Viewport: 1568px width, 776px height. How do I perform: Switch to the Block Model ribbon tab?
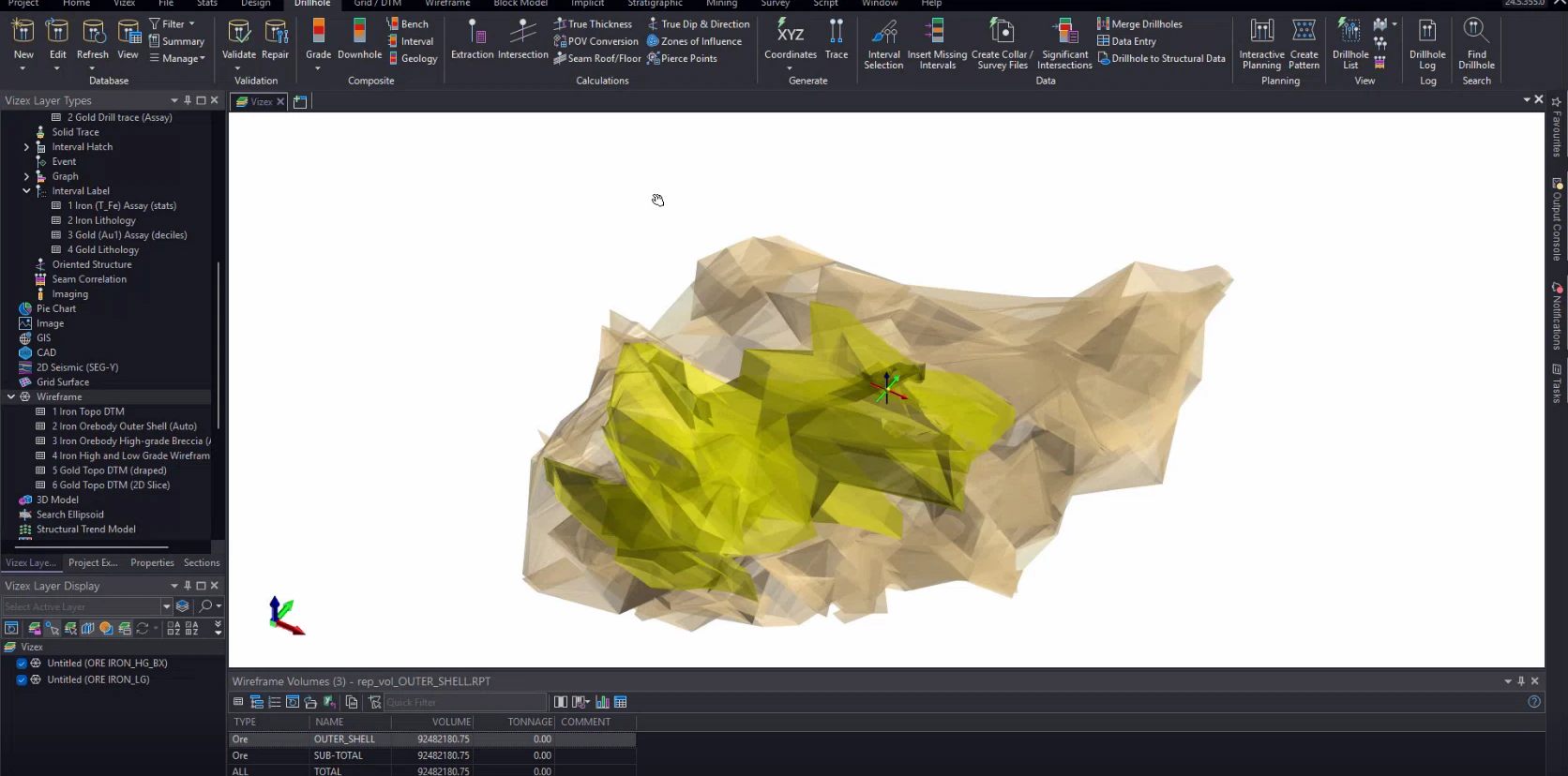tap(520, 4)
